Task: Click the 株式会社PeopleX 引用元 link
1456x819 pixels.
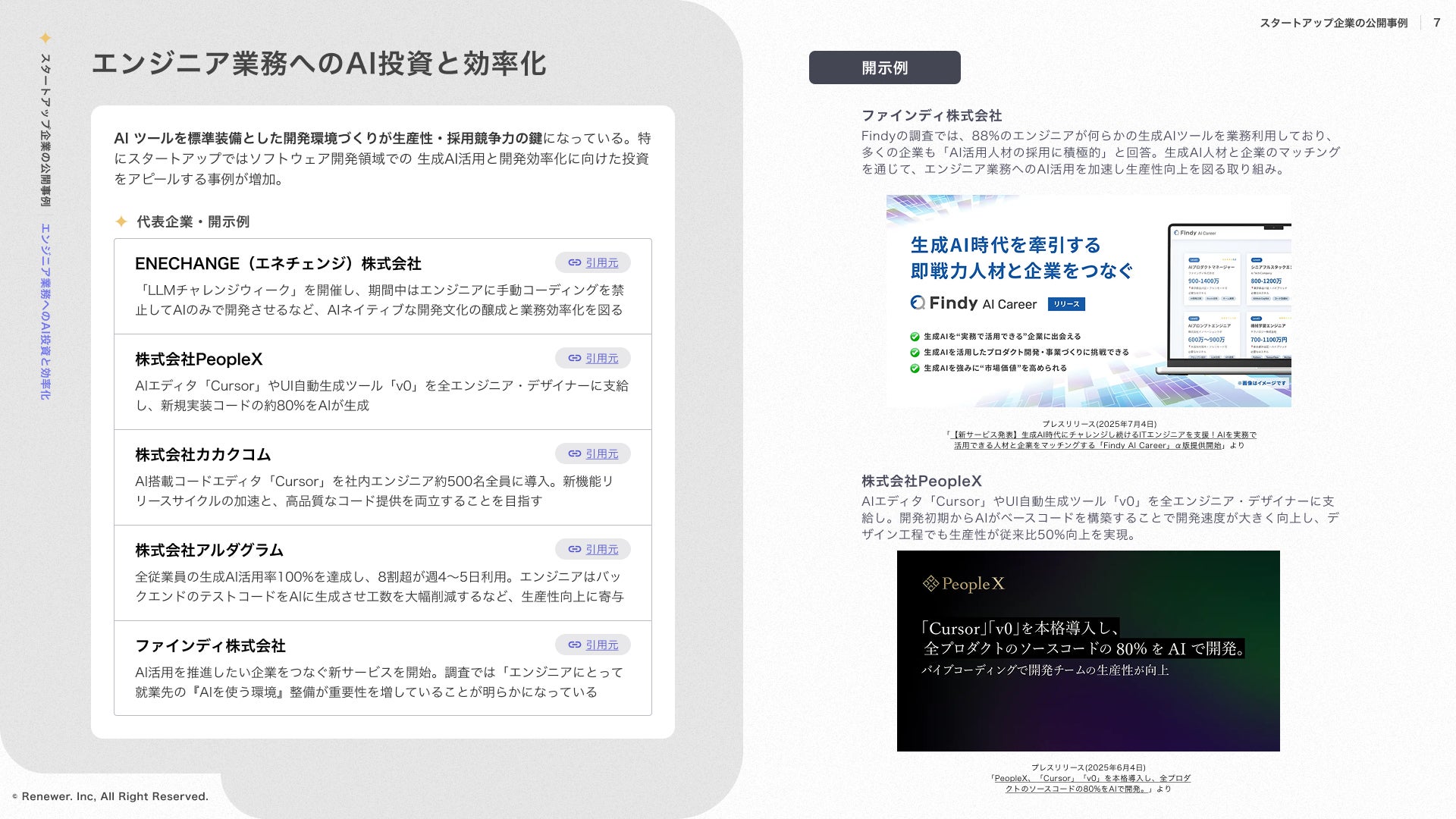Action: 601,358
